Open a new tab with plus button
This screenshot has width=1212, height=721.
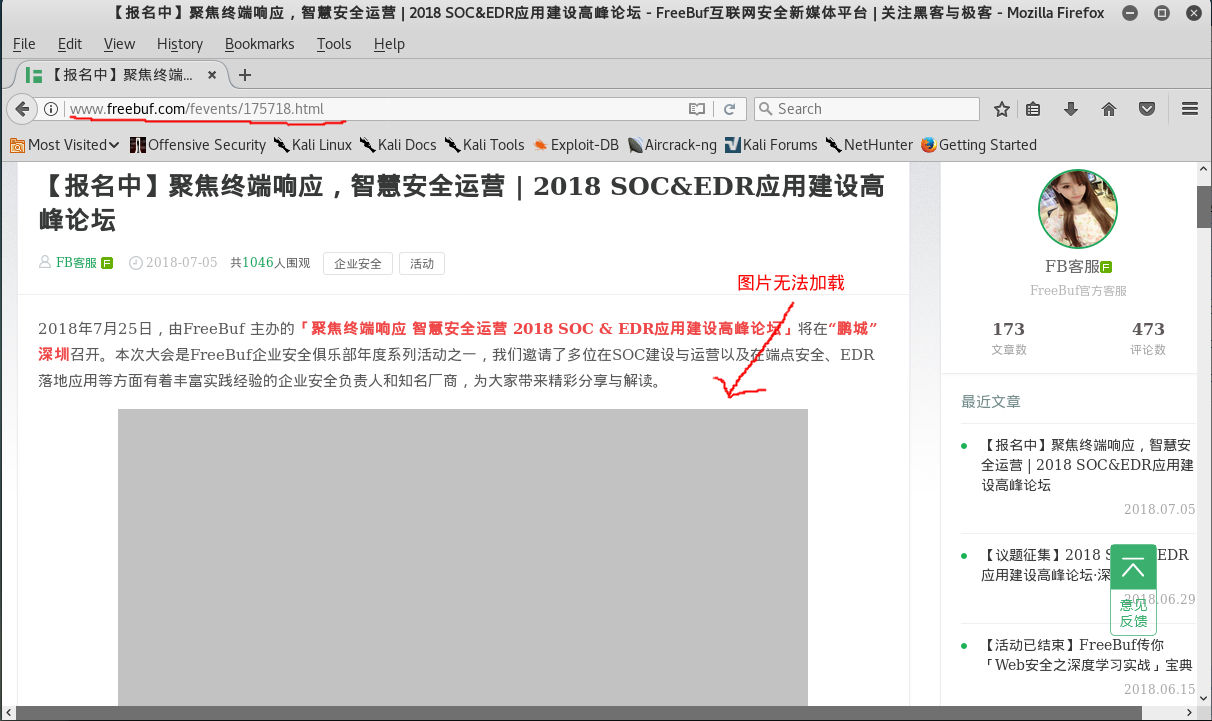pyautogui.click(x=245, y=75)
